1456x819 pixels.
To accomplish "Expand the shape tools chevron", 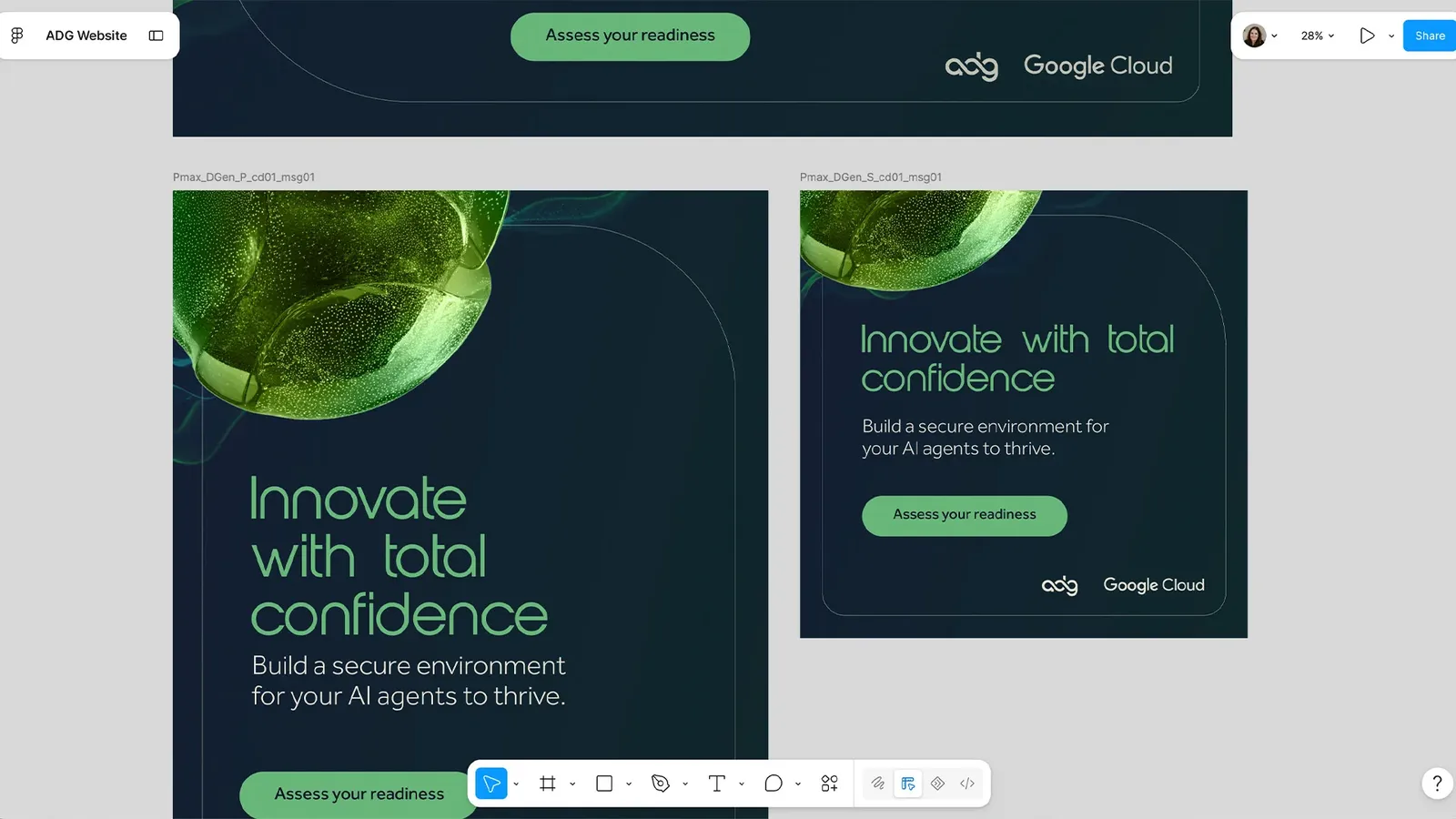I will click(x=629, y=784).
